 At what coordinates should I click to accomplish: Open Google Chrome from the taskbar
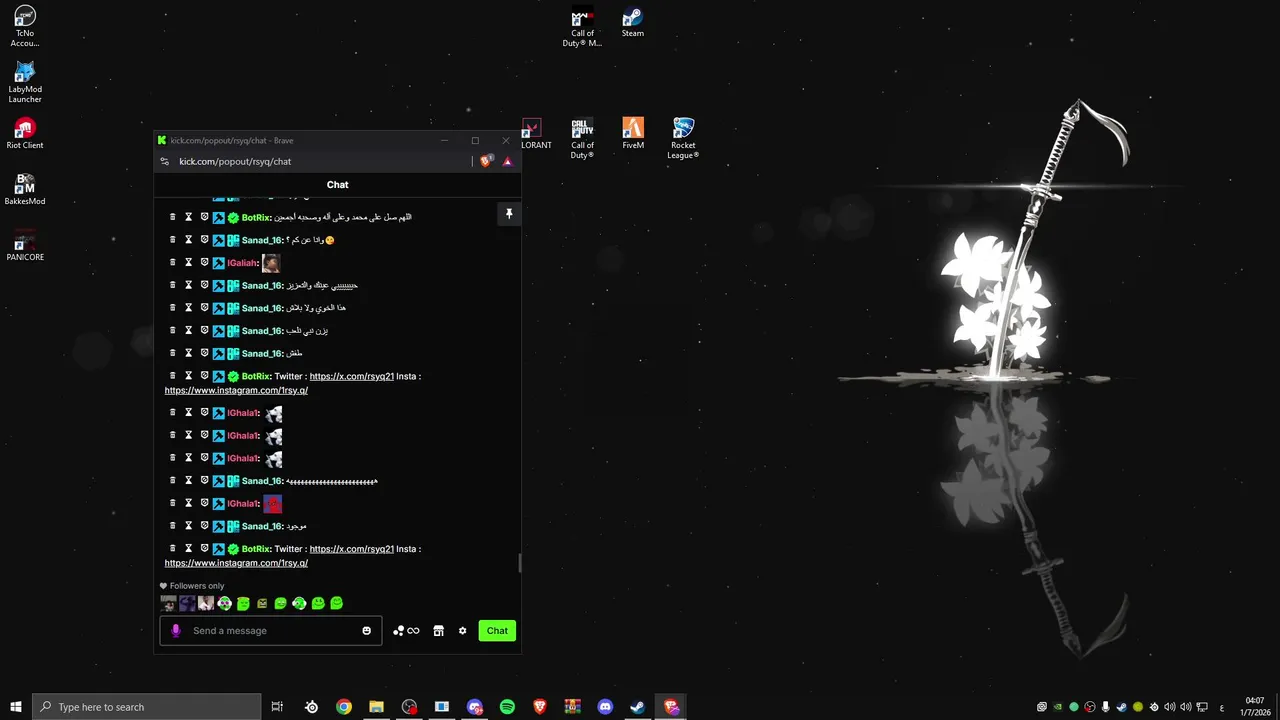(344, 707)
